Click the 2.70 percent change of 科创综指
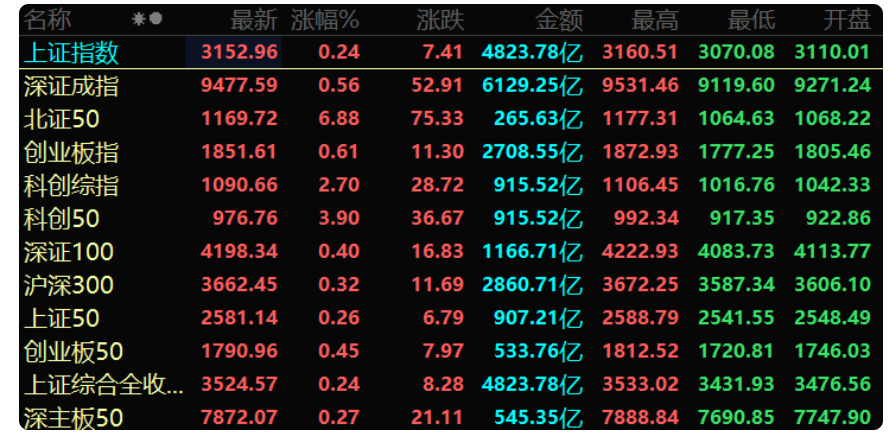 339,185
